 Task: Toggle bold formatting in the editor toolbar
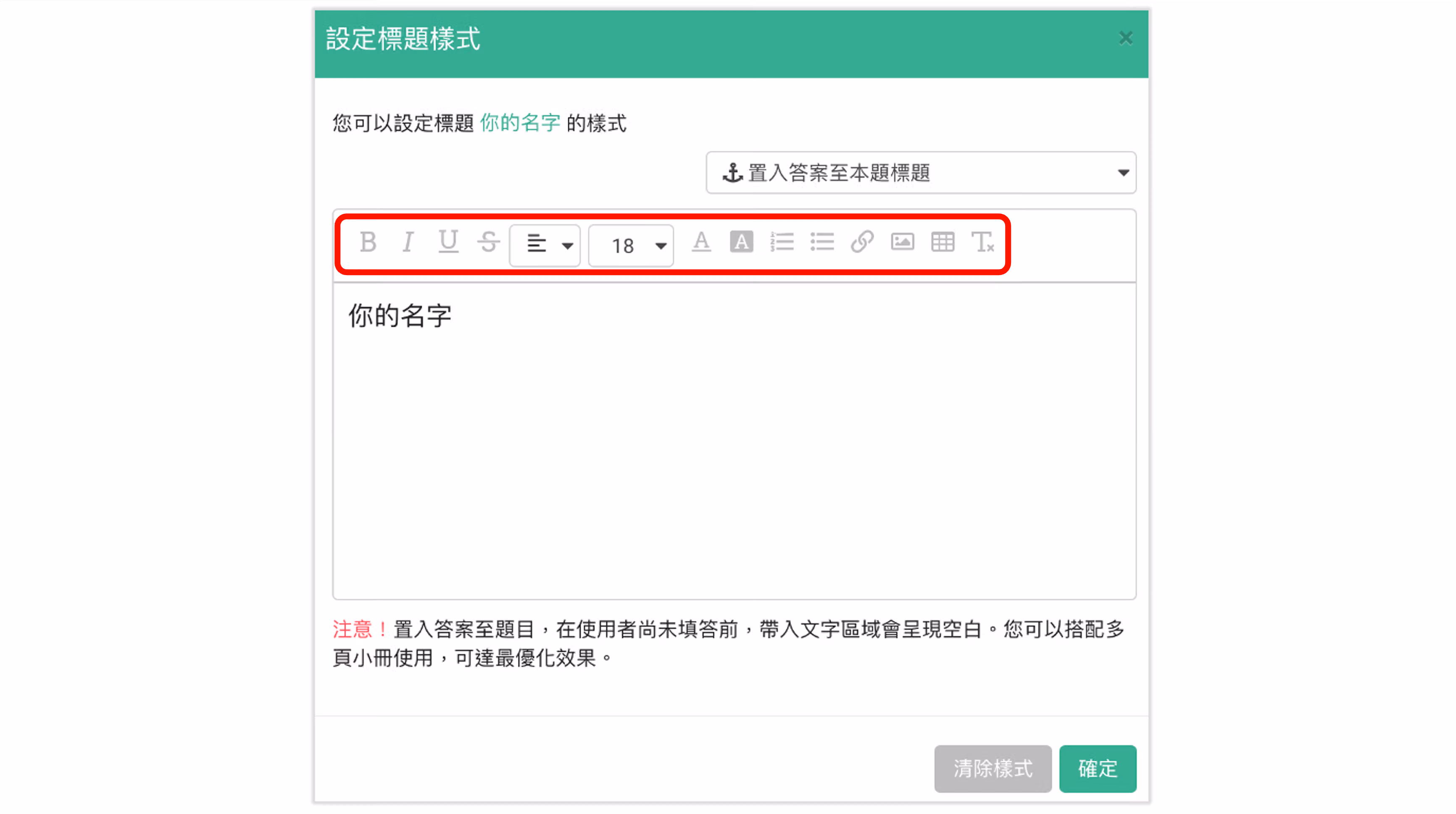(x=368, y=242)
